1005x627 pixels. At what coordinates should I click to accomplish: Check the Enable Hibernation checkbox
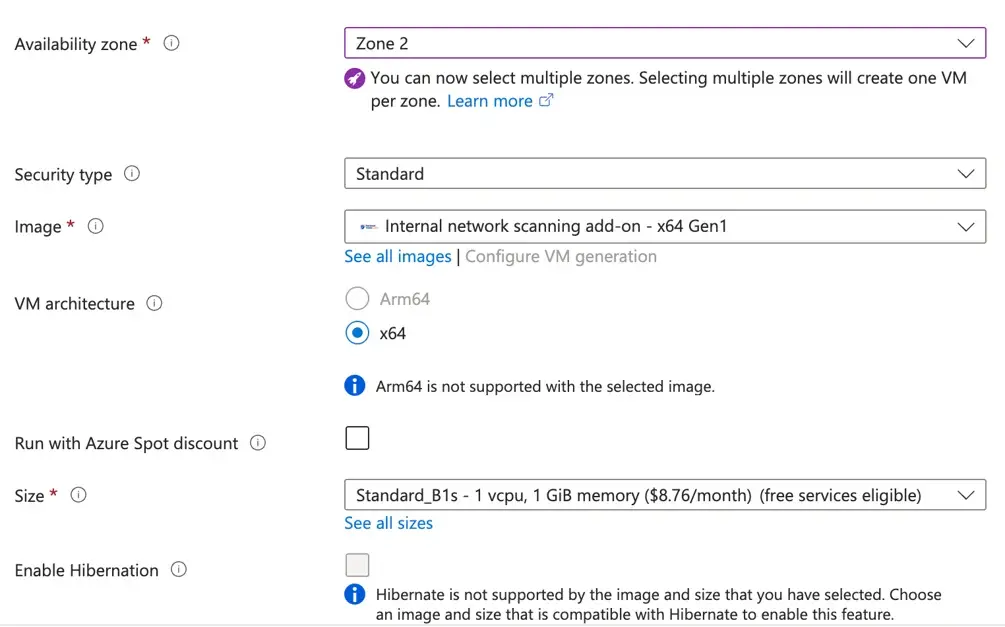[x=357, y=565]
